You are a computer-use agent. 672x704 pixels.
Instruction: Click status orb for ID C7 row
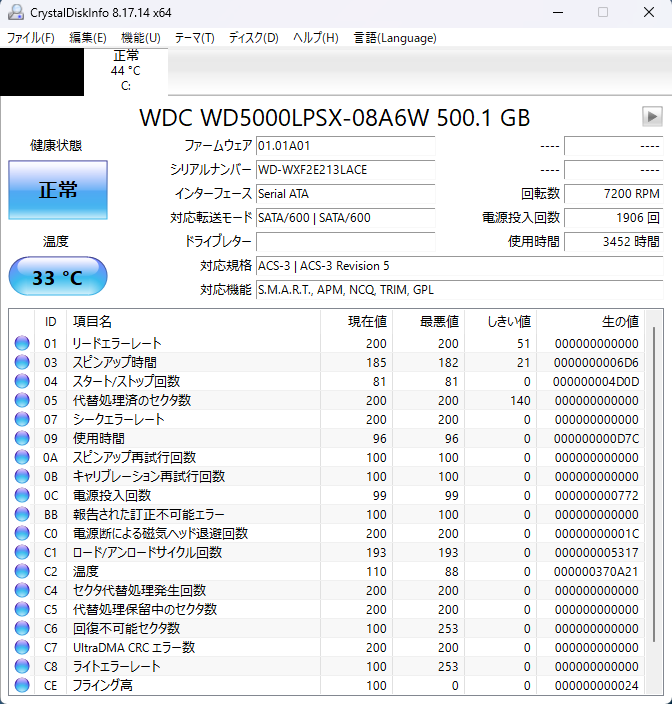coord(22,647)
